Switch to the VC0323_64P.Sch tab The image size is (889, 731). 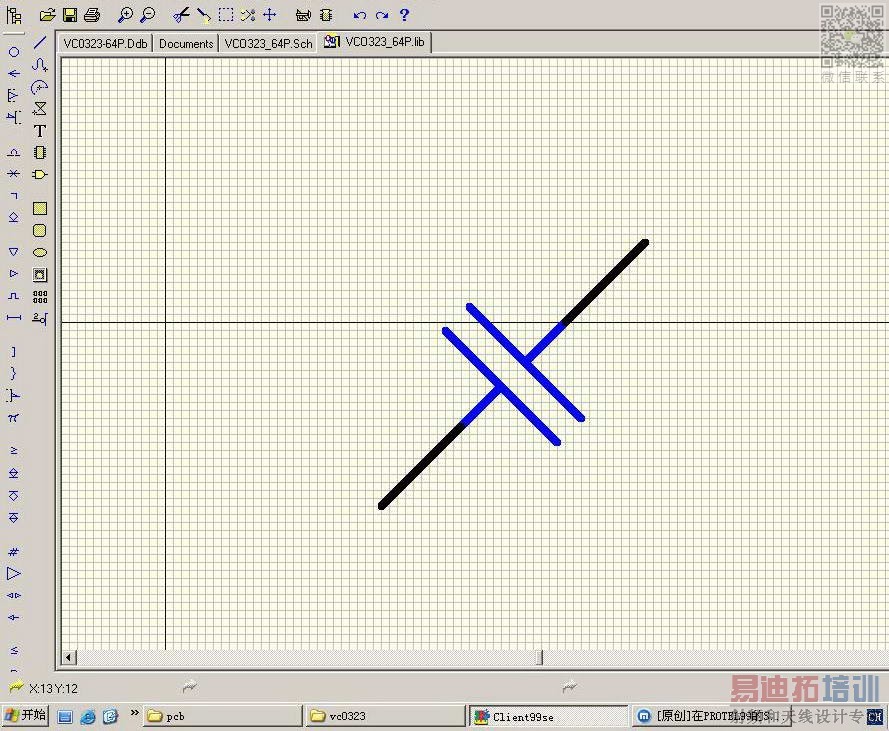coord(268,44)
